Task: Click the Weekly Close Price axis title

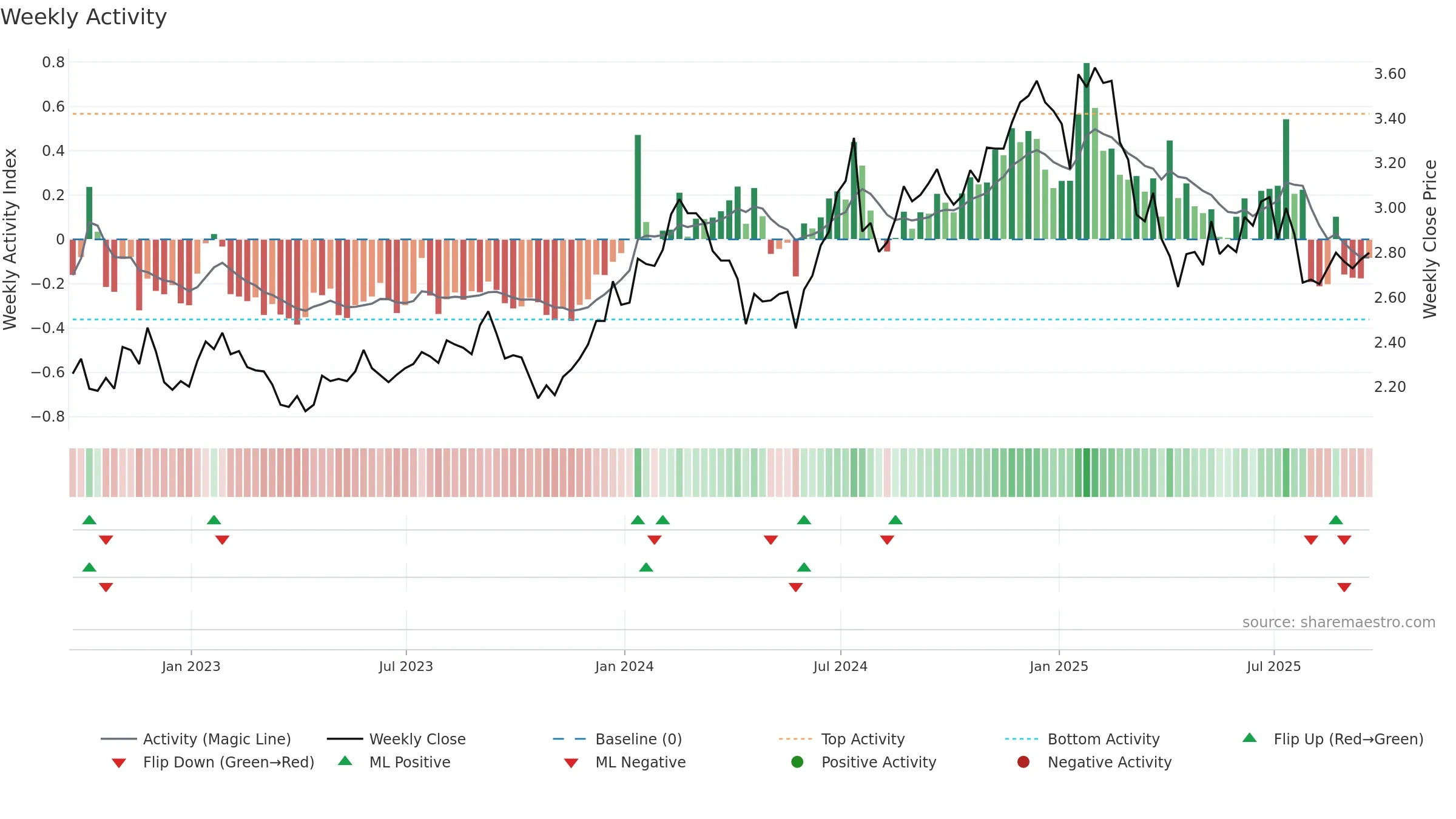Action: coord(1430,239)
